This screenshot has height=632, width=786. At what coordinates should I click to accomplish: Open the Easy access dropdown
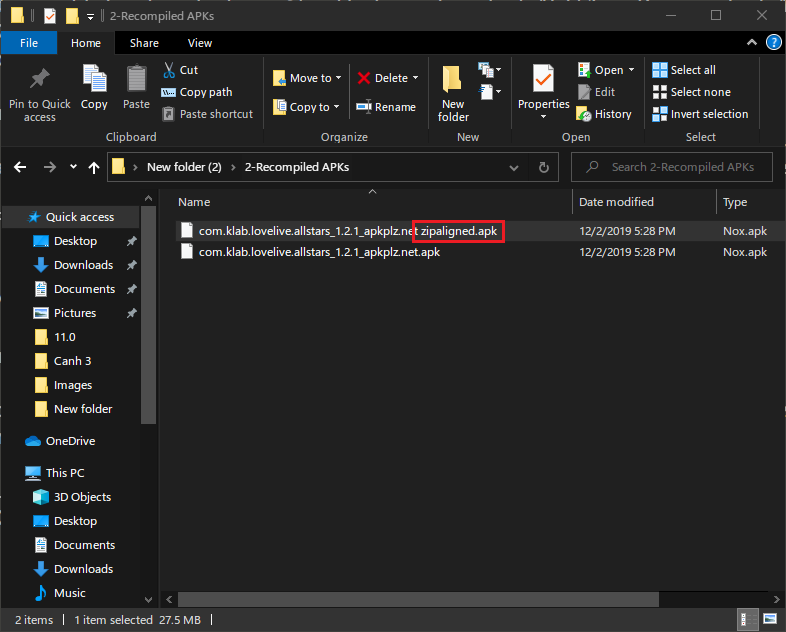(490, 92)
